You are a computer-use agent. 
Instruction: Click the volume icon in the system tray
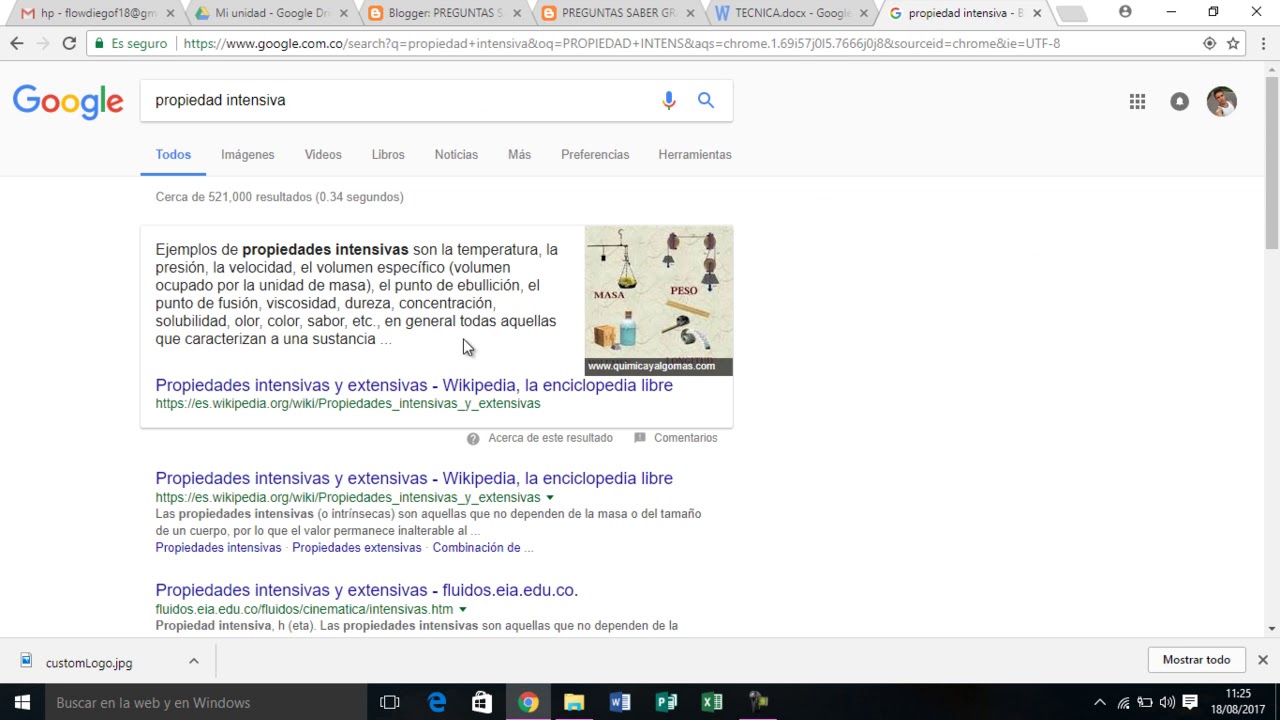tap(1167, 702)
